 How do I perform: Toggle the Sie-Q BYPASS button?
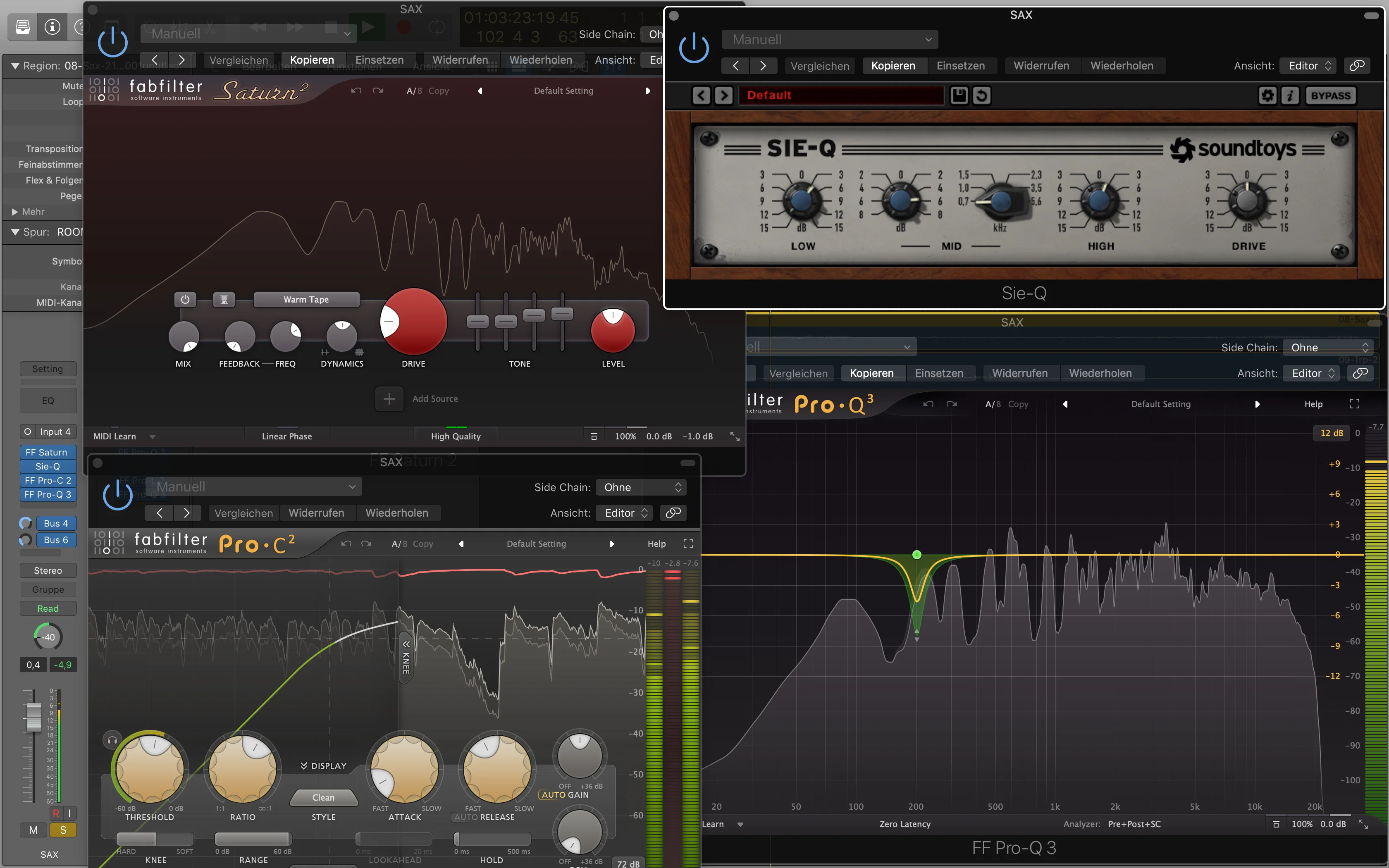coord(1331,95)
